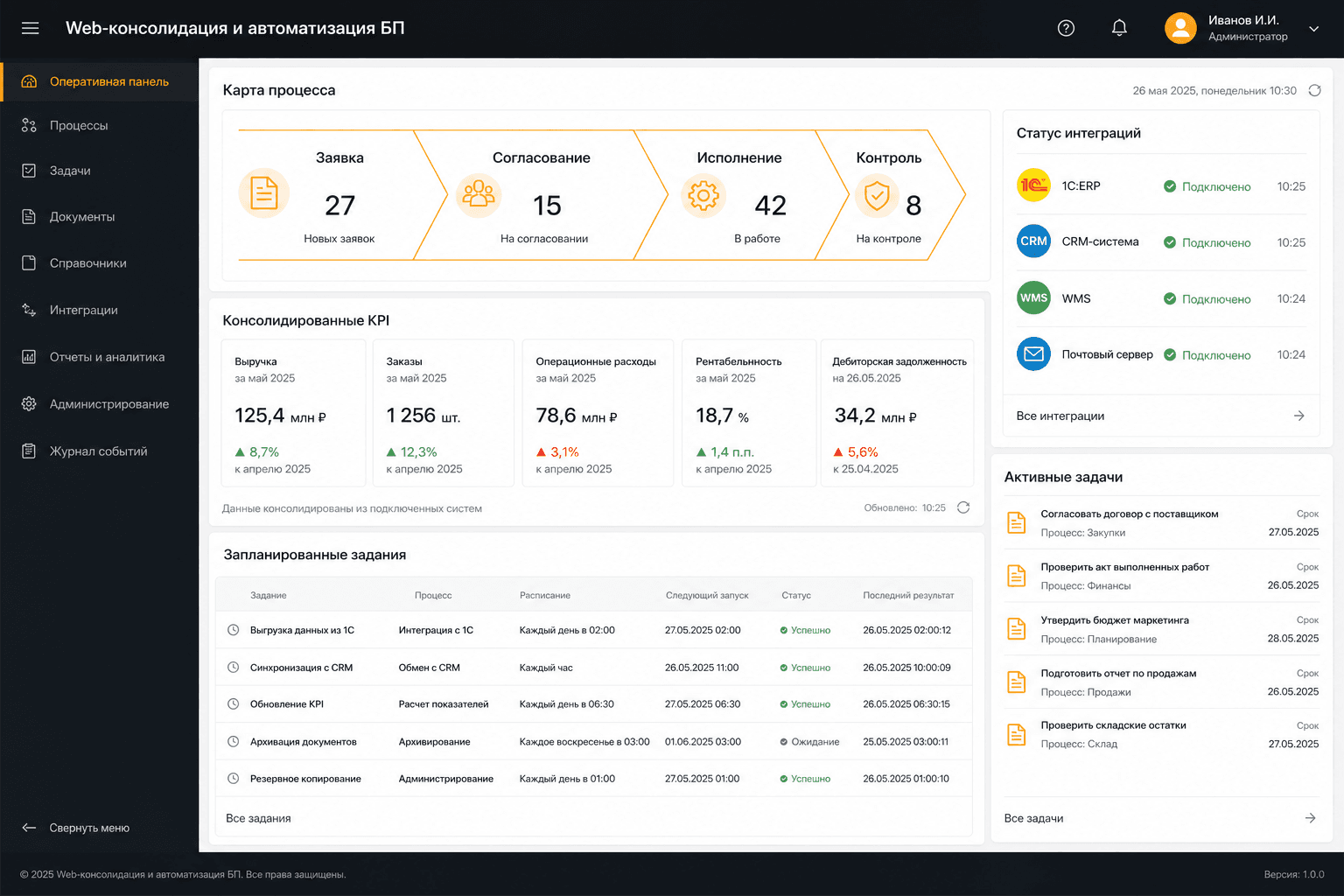The height and width of the screenshot is (896, 1344).
Task: Open the Все интеграции arrow
Action: [1299, 416]
